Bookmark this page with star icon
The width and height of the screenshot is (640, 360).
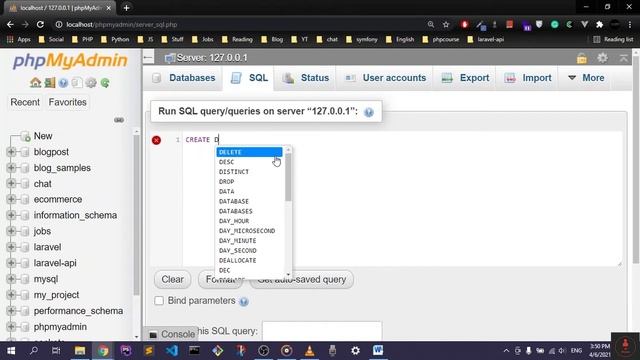pyautogui.click(x=446, y=24)
